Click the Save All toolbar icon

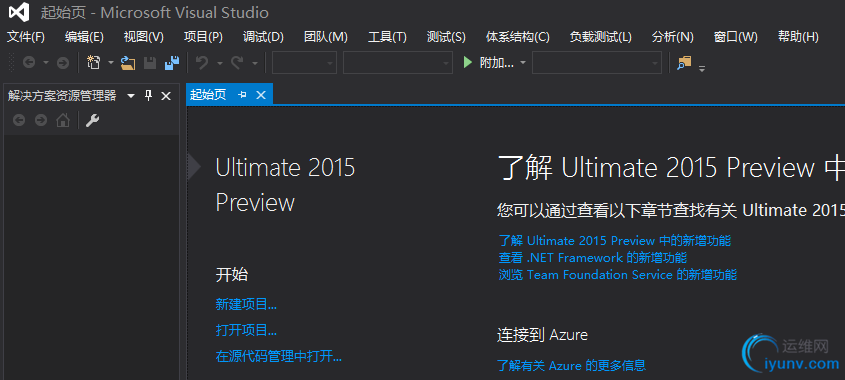click(172, 63)
